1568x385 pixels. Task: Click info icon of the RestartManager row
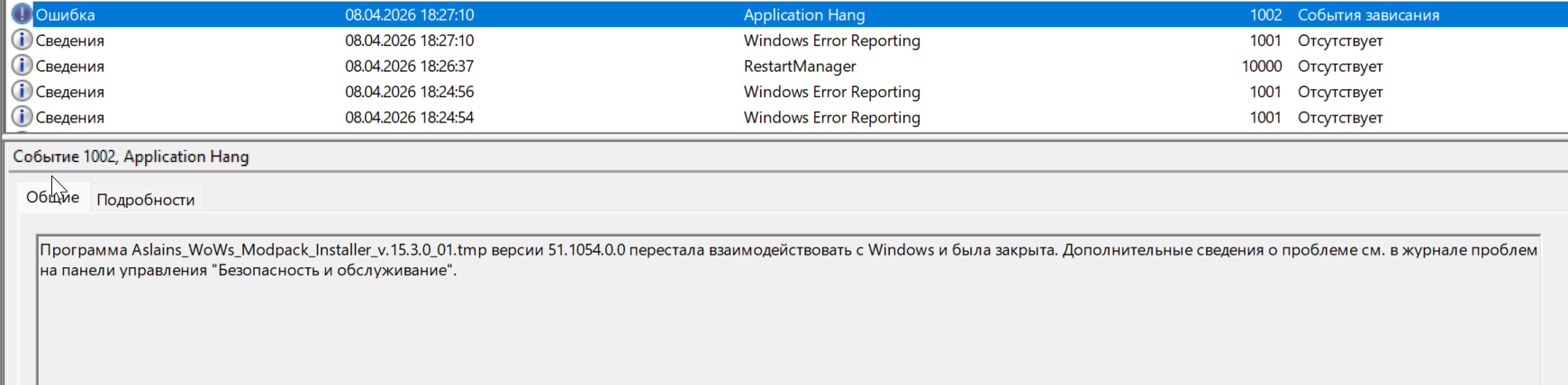22,66
